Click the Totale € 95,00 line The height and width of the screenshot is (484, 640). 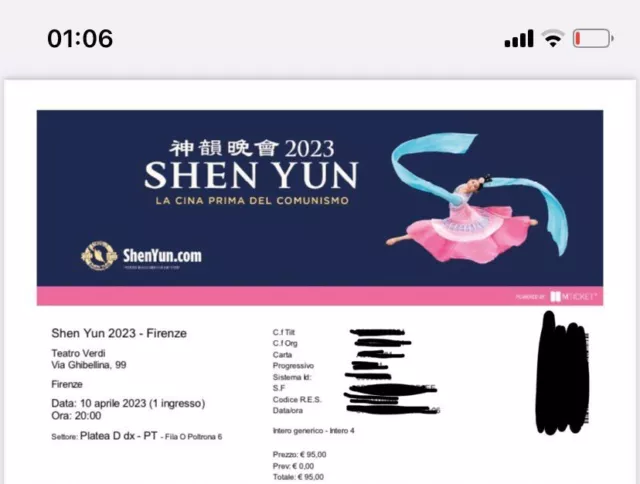[298, 477]
